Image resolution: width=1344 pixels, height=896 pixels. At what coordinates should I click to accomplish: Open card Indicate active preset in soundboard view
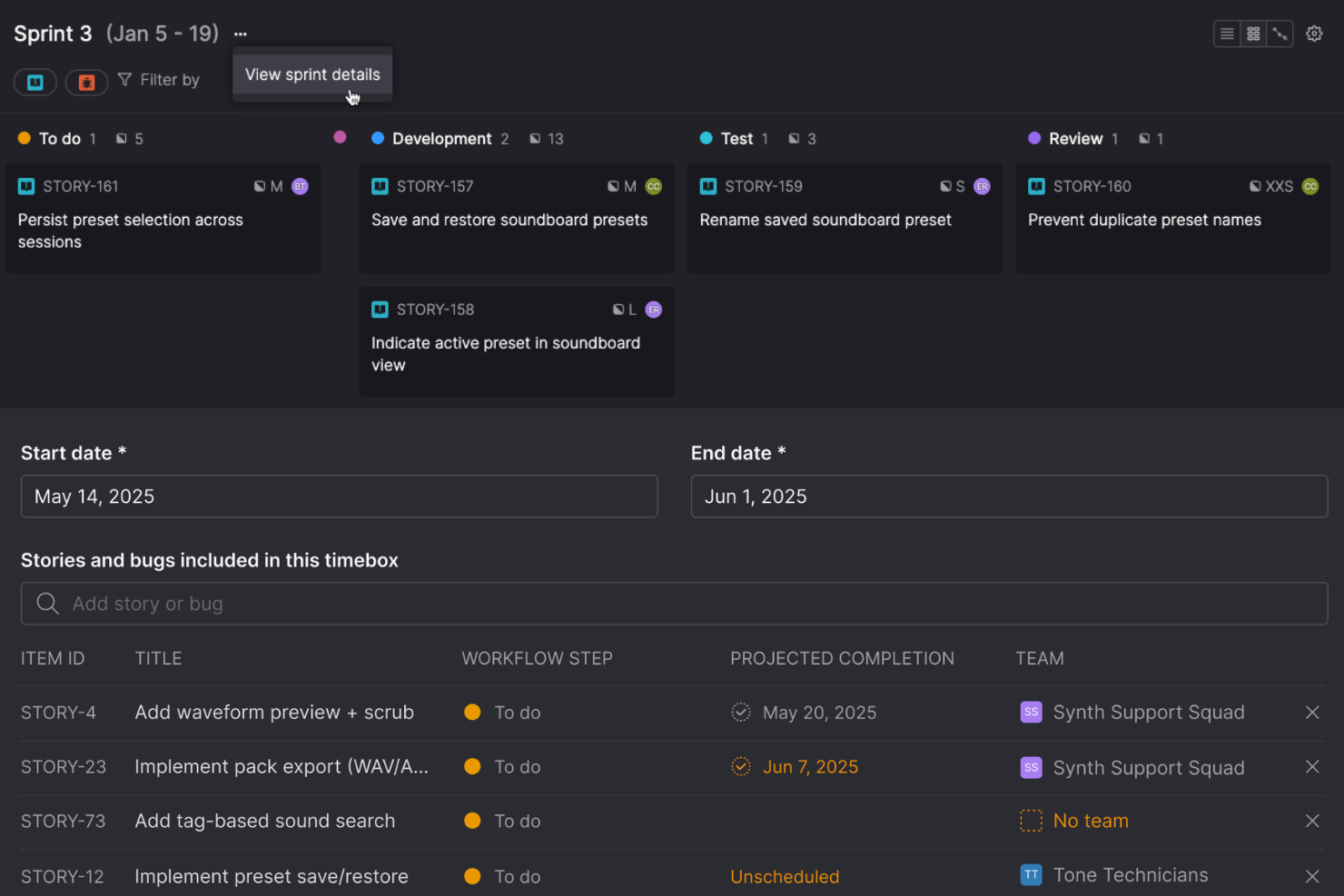tap(517, 341)
